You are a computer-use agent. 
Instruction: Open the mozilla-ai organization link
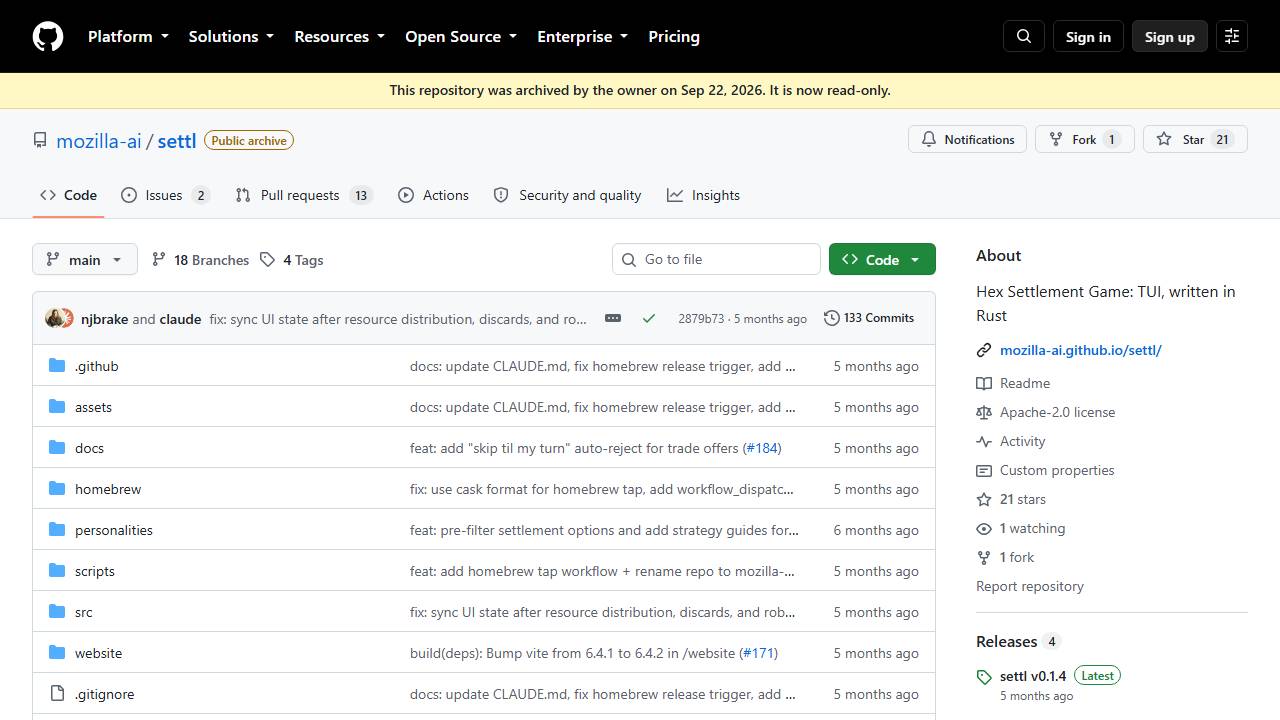pyautogui.click(x=99, y=141)
